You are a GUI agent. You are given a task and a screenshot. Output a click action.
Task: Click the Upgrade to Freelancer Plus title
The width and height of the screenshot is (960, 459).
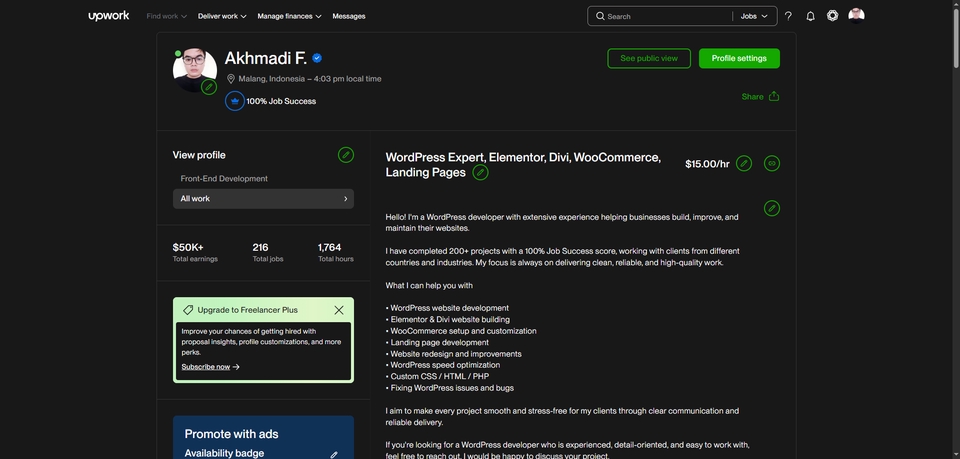point(247,310)
